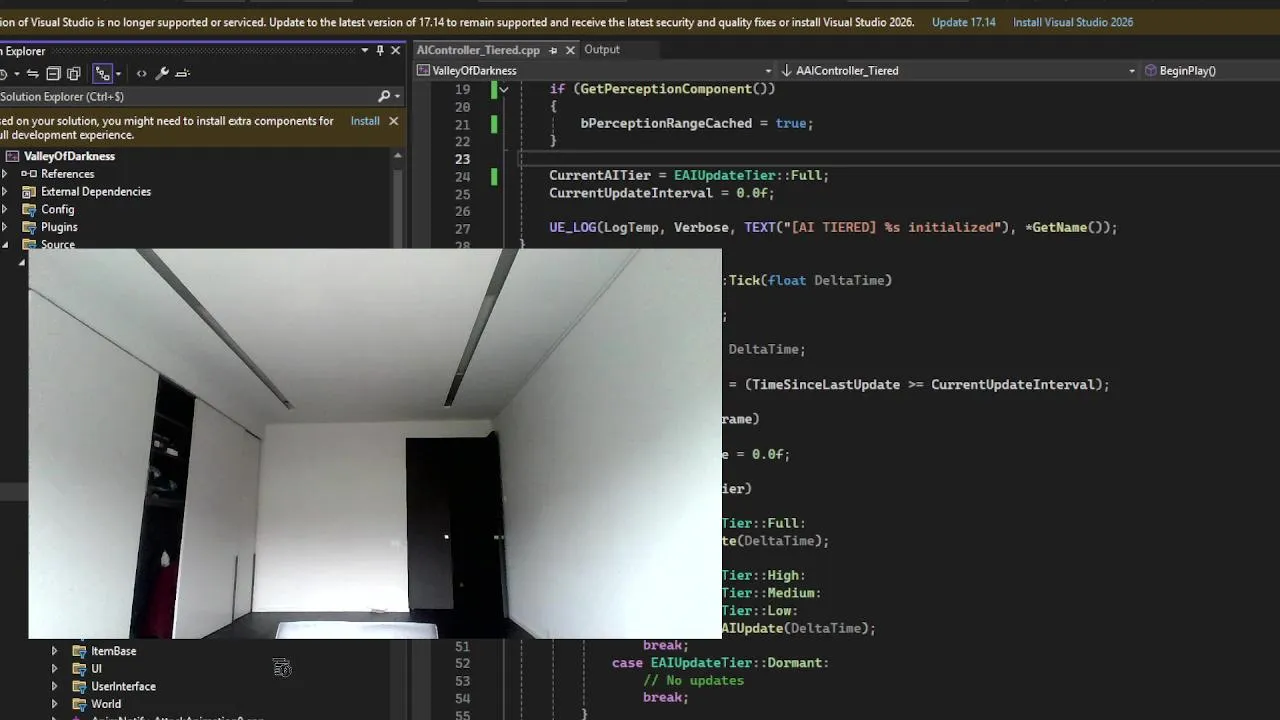Click the References icon in tree
The height and width of the screenshot is (720, 1280).
click(x=29, y=174)
